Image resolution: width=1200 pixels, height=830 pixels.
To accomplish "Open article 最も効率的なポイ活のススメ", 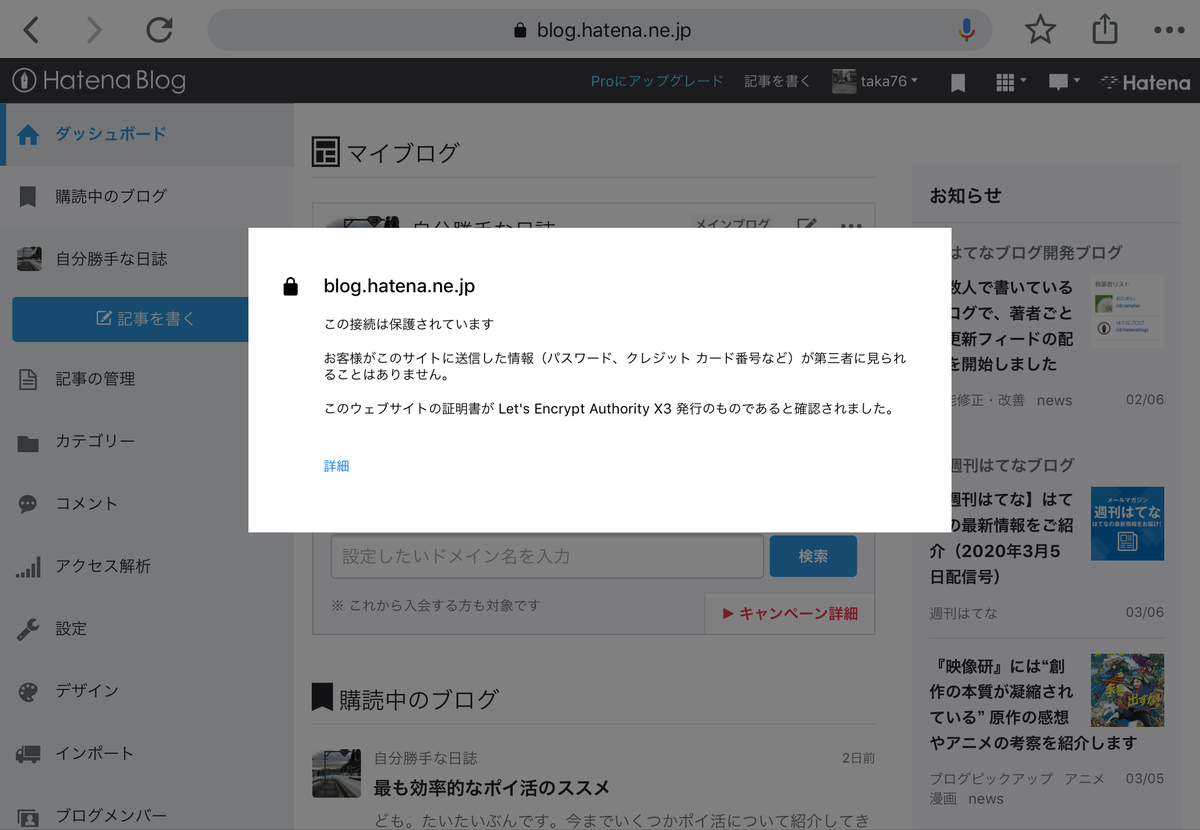I will tap(491, 788).
